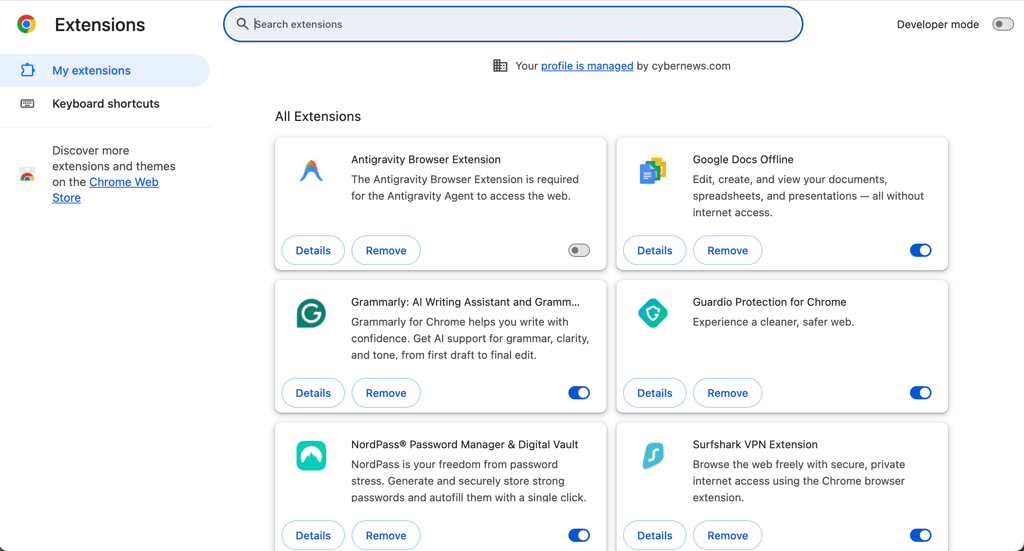Click the Guardio Protection icon
This screenshot has height=551, width=1024.
click(652, 313)
